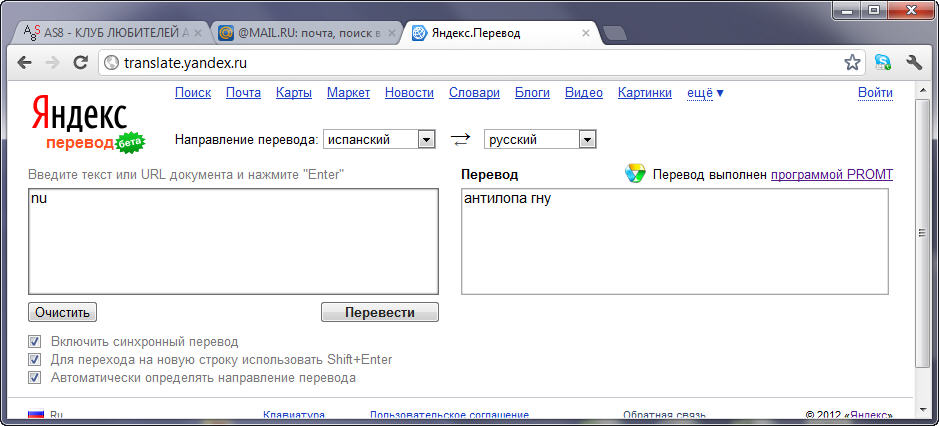Click the swap translation direction arrows icon
The height and width of the screenshot is (426, 939).
[460, 139]
